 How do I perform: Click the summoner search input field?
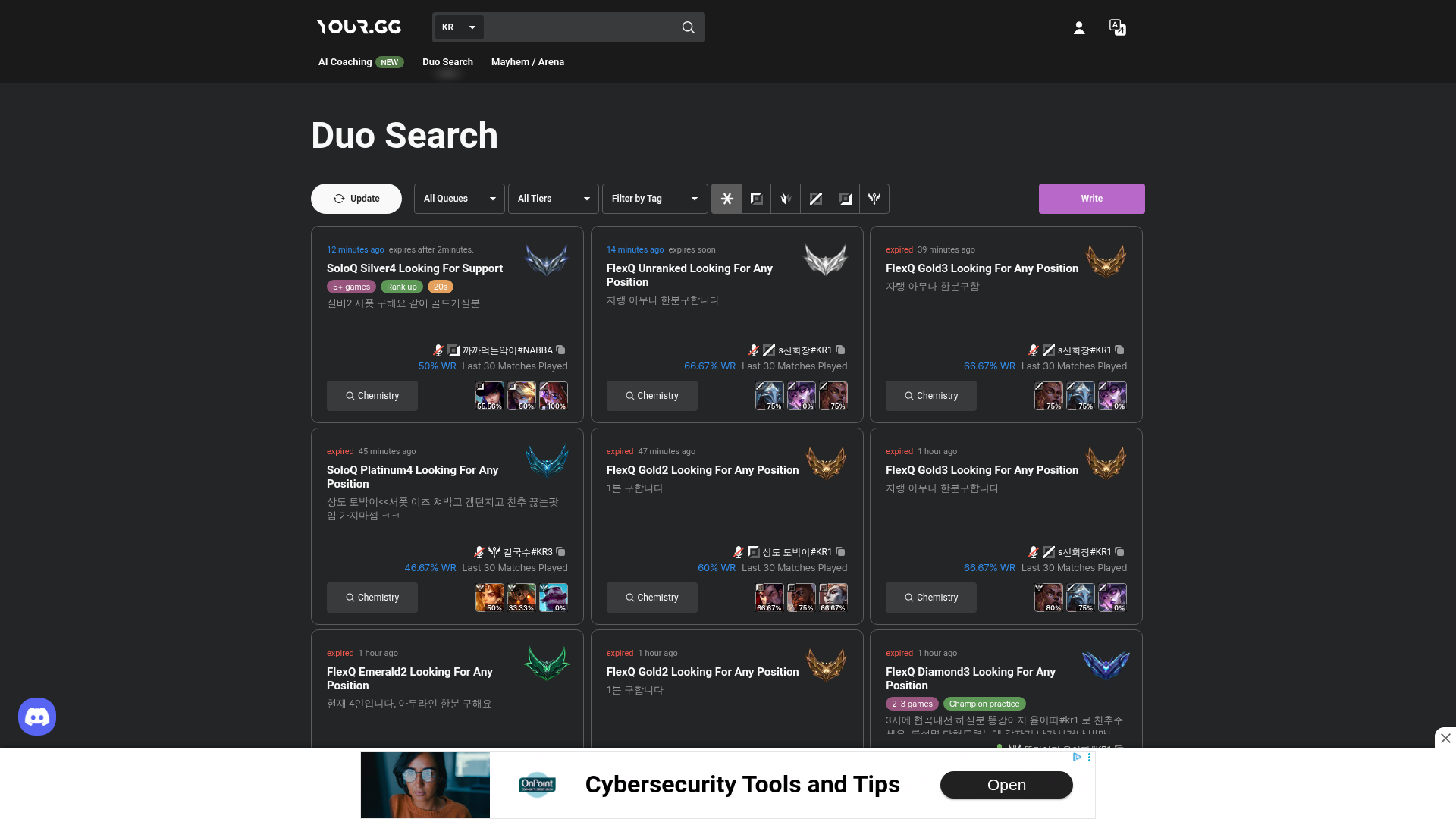[580, 27]
